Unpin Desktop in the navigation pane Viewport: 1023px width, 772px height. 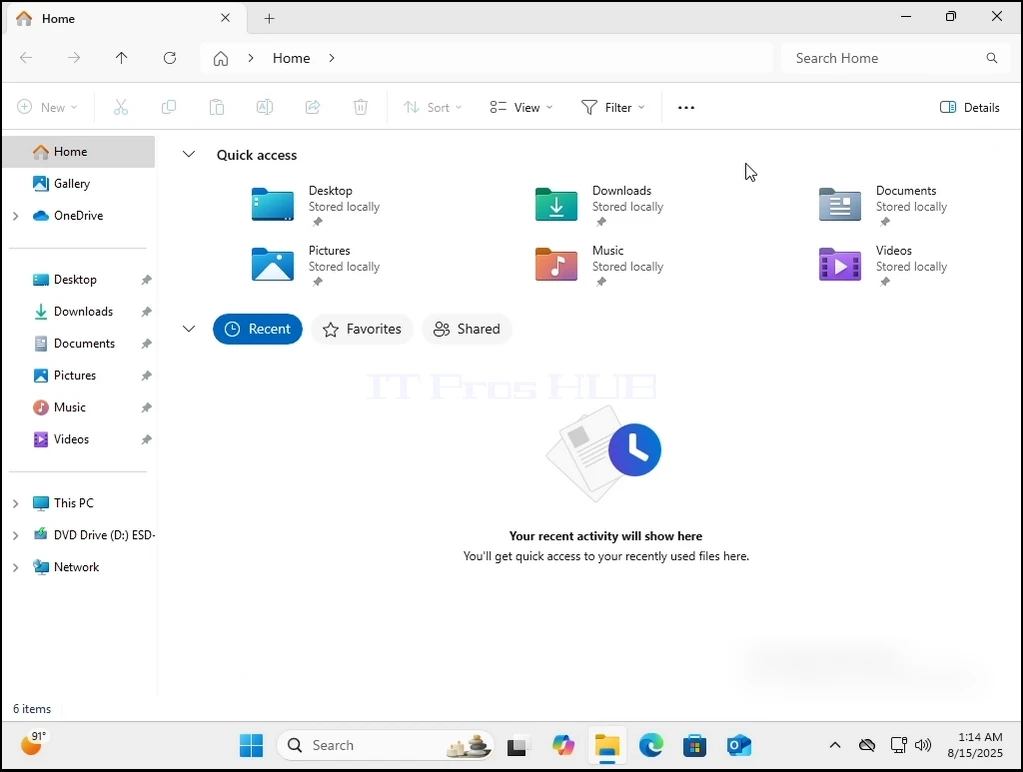click(x=146, y=280)
